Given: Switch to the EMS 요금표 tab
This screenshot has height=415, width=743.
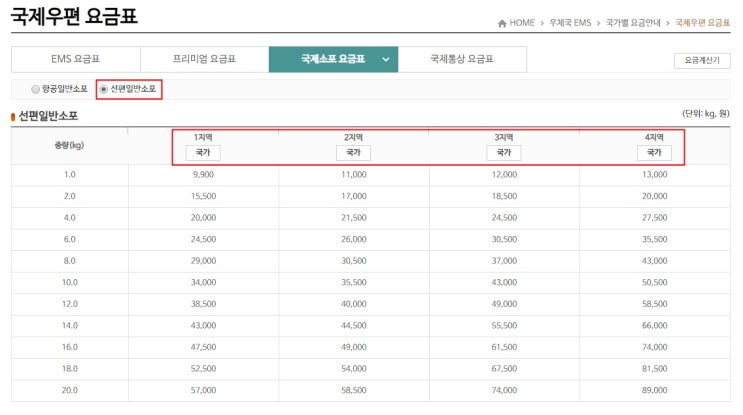Looking at the screenshot, I should pyautogui.click(x=76, y=59).
